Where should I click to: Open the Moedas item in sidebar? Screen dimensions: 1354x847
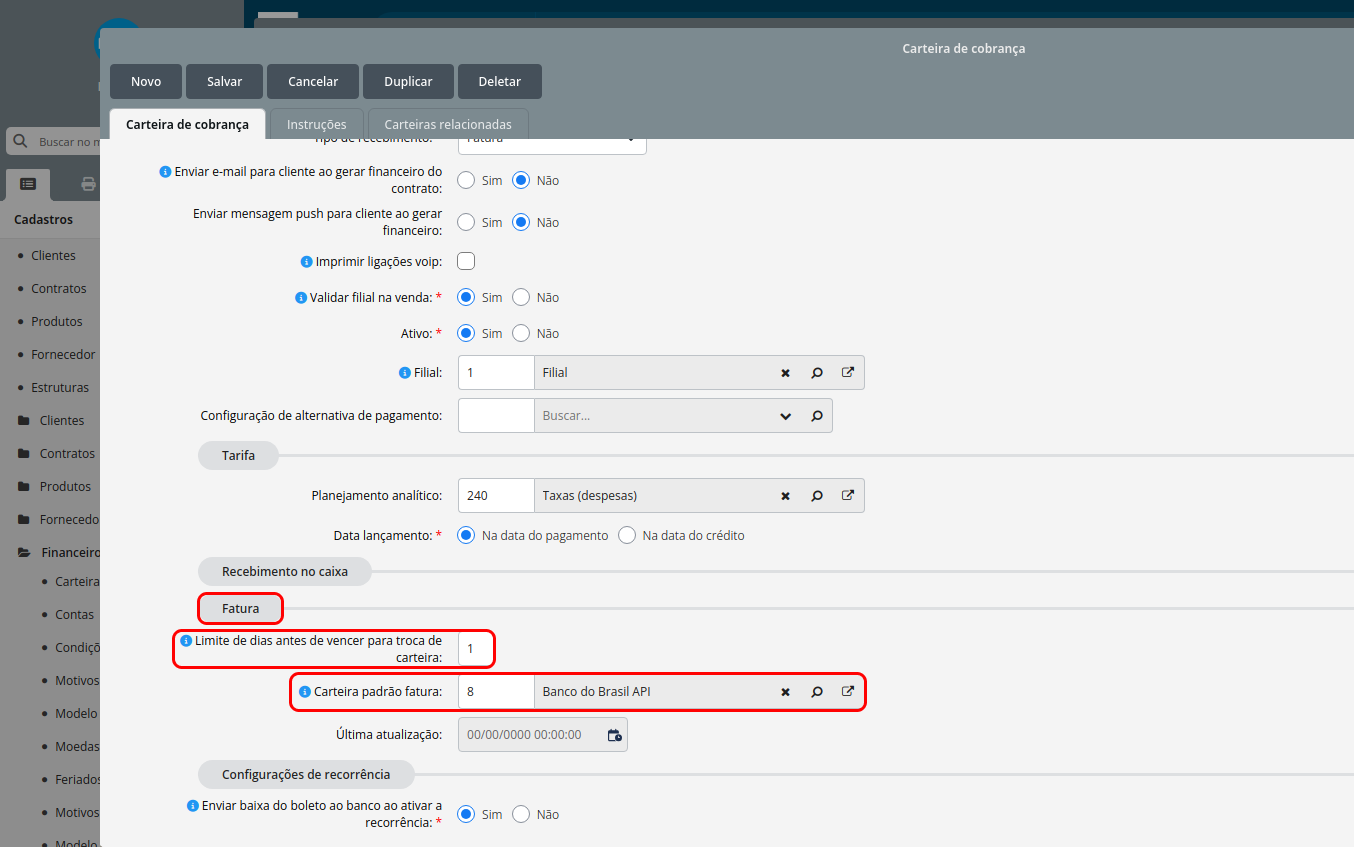point(78,746)
